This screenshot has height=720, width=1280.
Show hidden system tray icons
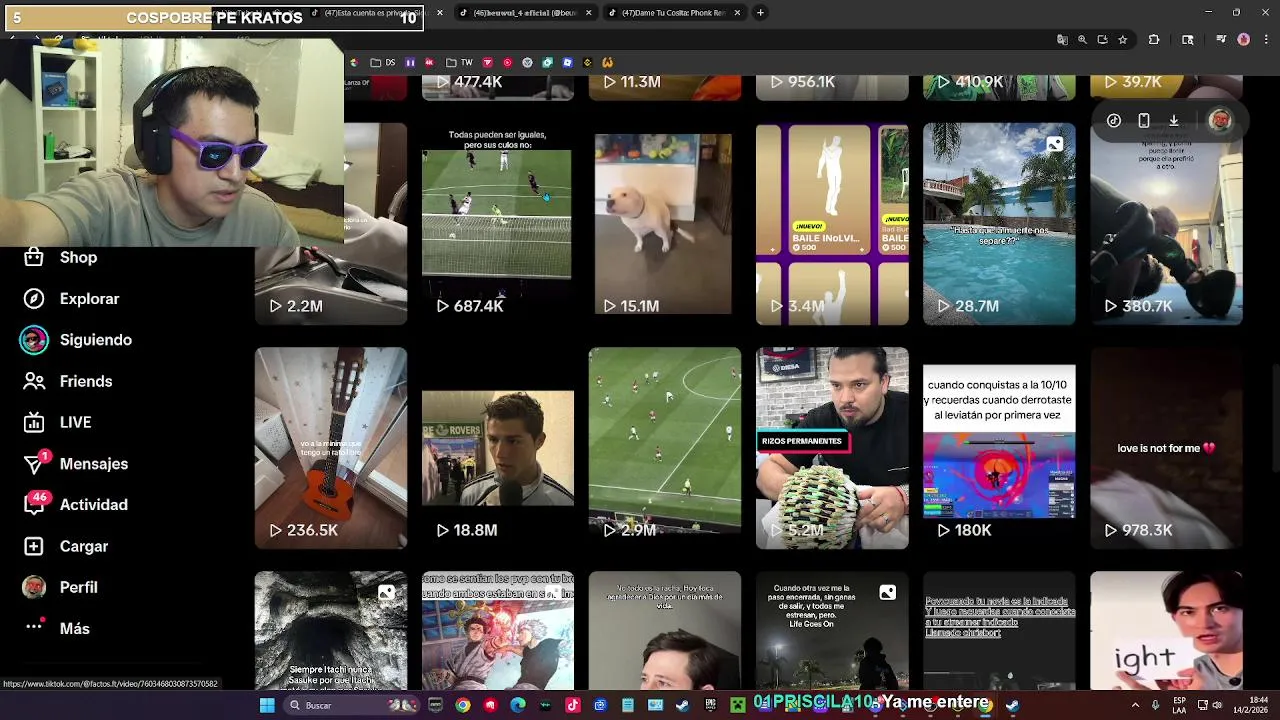1135,705
